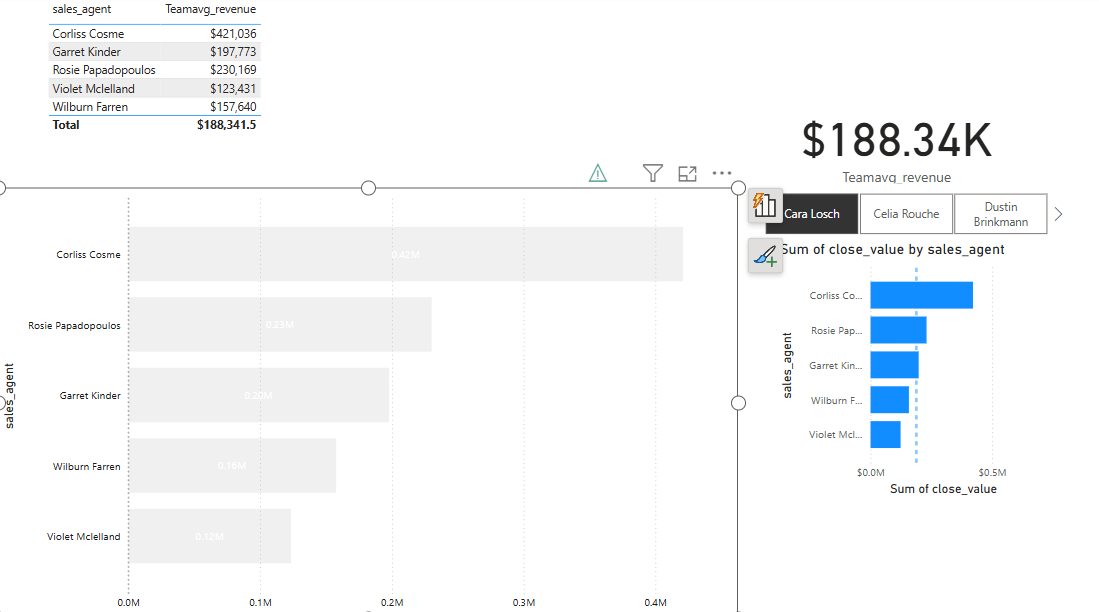The height and width of the screenshot is (612, 1099).
Task: Click Rosie Papadopoulos grey bar in large chart
Action: 280,325
